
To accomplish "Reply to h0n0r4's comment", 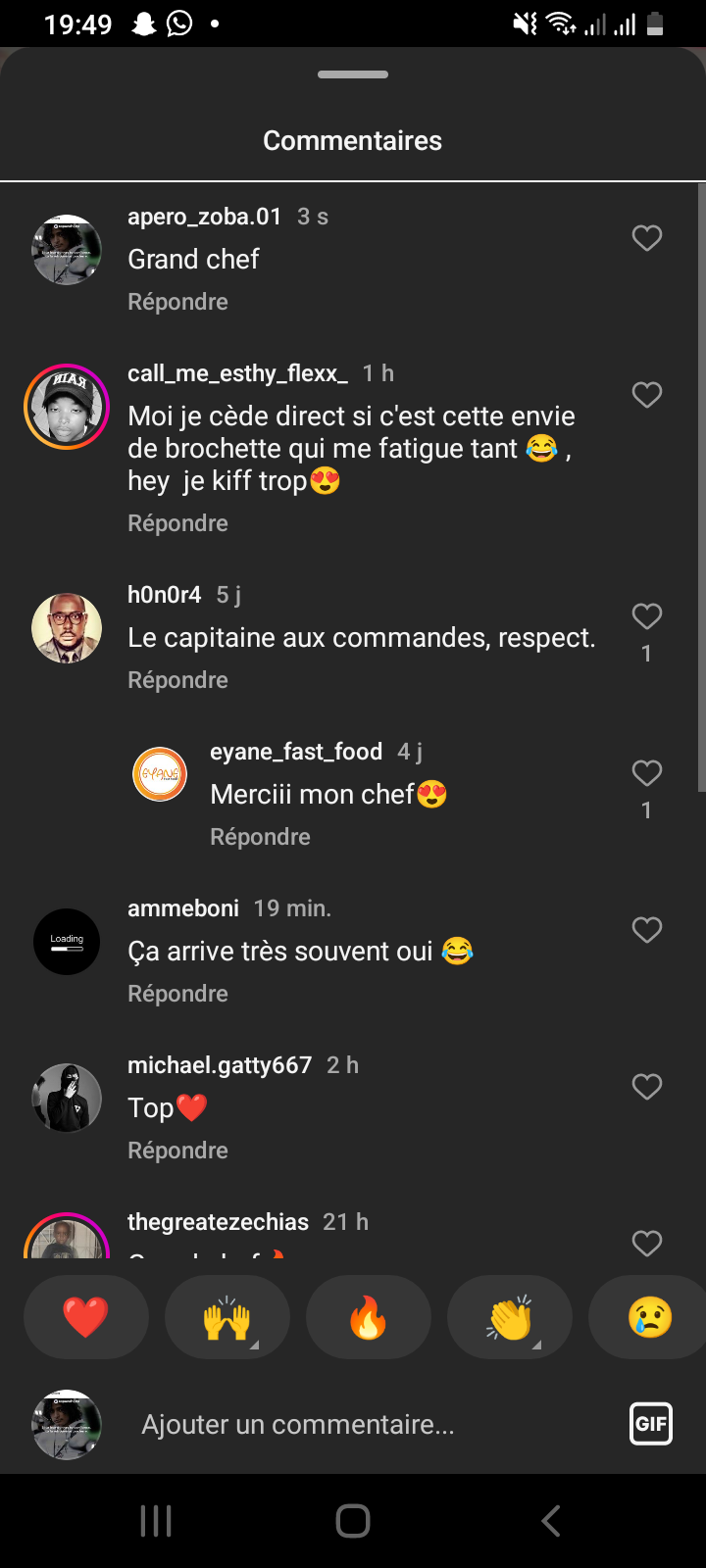I will pyautogui.click(x=177, y=680).
